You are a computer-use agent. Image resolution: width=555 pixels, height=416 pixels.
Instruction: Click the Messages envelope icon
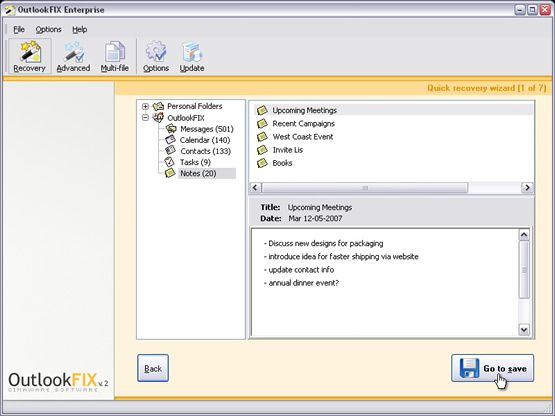click(171, 129)
